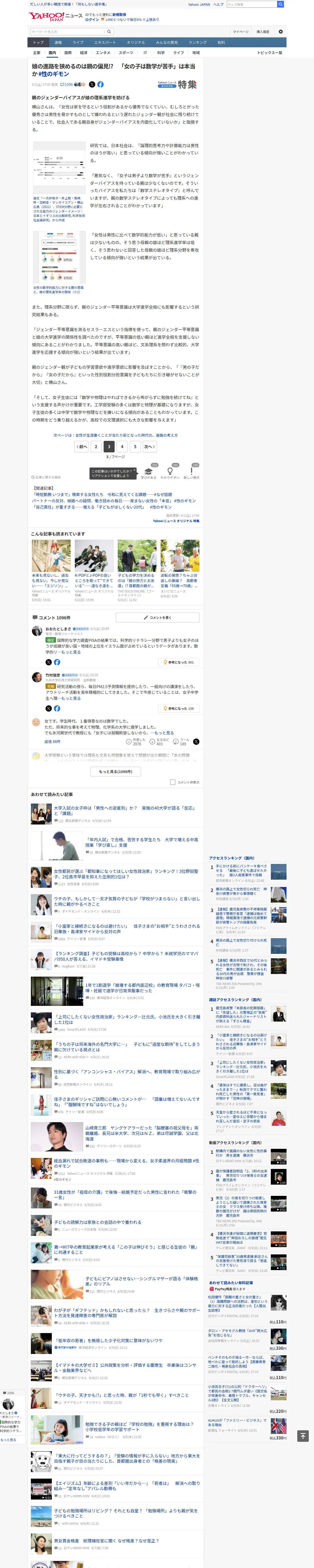The height and width of the screenshot is (1568, 314).
Task: React with 新しい視点 exclamation icon
Action: click(x=192, y=472)
